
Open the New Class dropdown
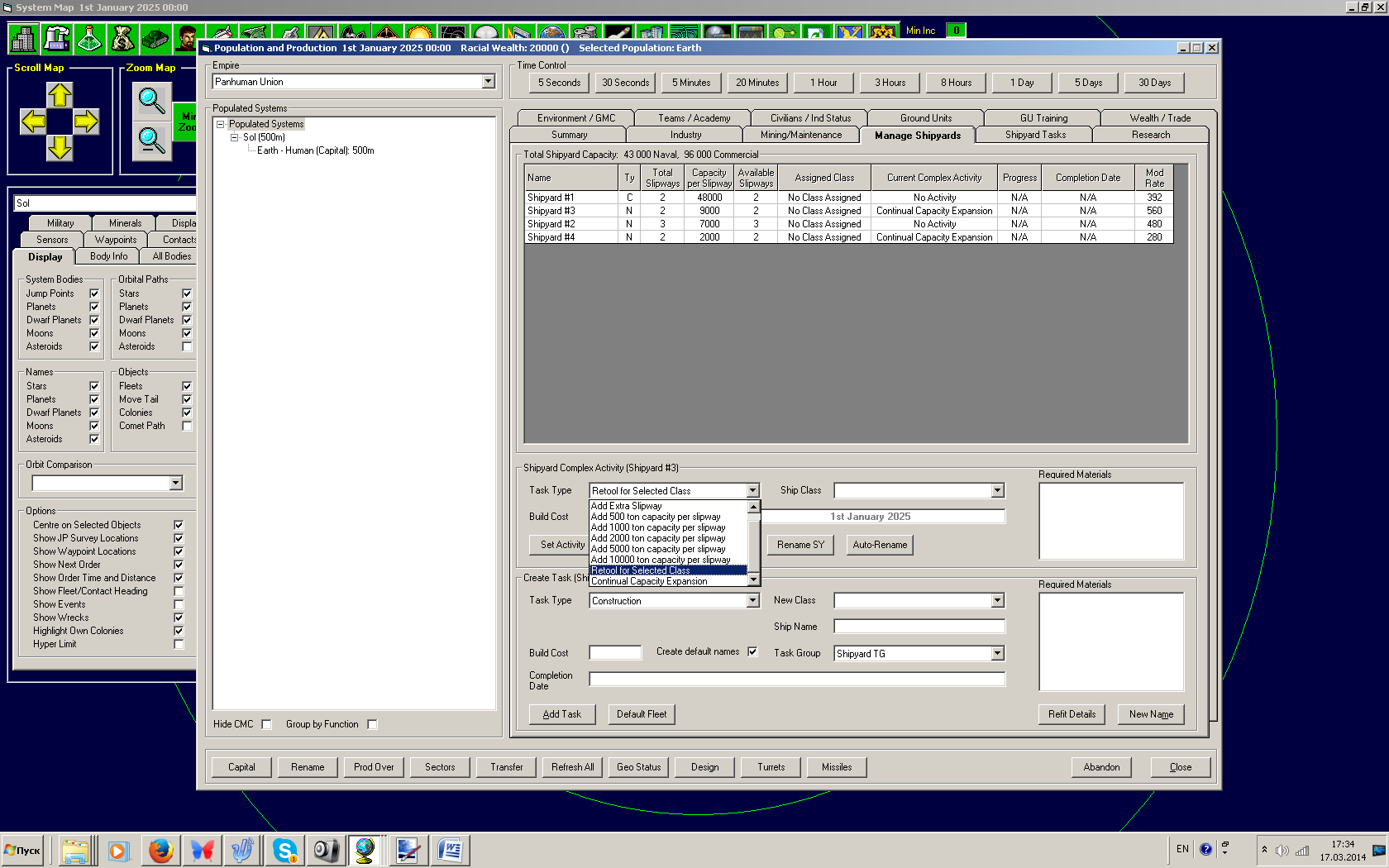pos(998,601)
